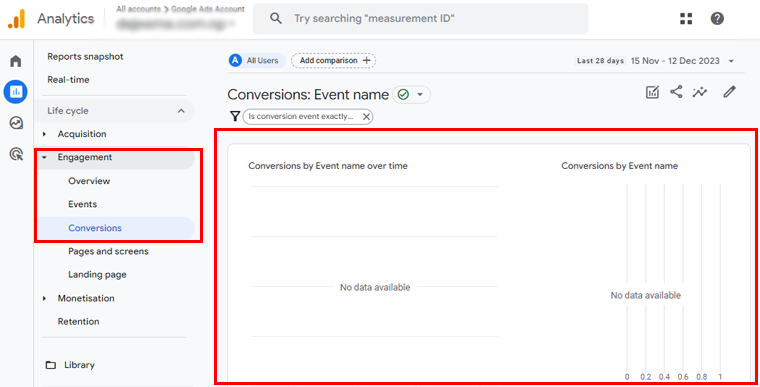Open edit comparisons chart-pencil icon
Image resolution: width=760 pixels, height=387 pixels.
click(x=652, y=92)
